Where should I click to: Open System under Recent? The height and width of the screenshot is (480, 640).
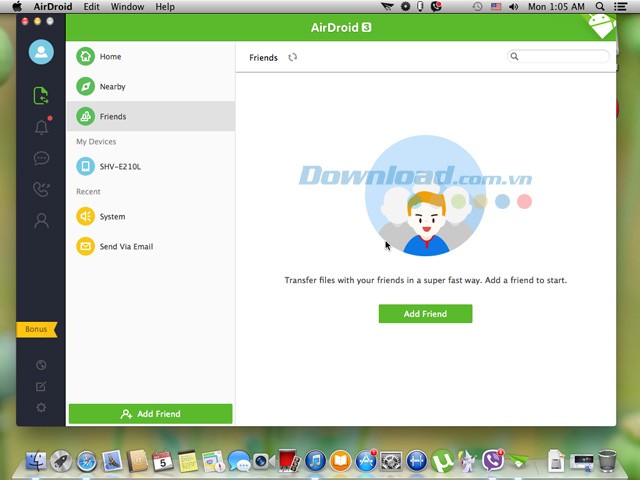(x=112, y=217)
